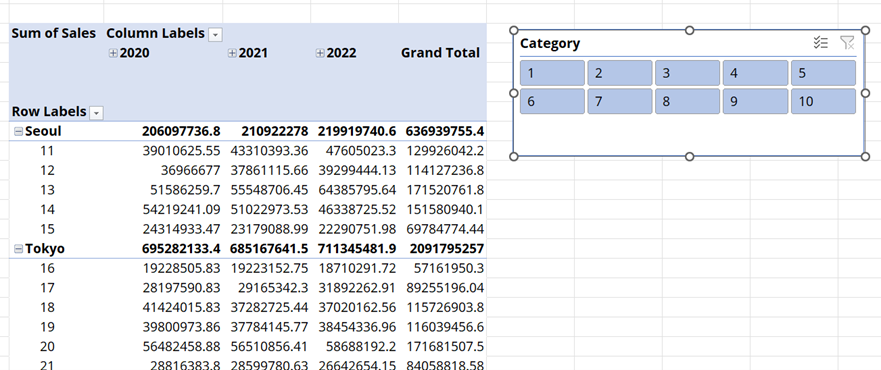Select row label 12
Viewport: 881px width, 370px height.
point(48,170)
